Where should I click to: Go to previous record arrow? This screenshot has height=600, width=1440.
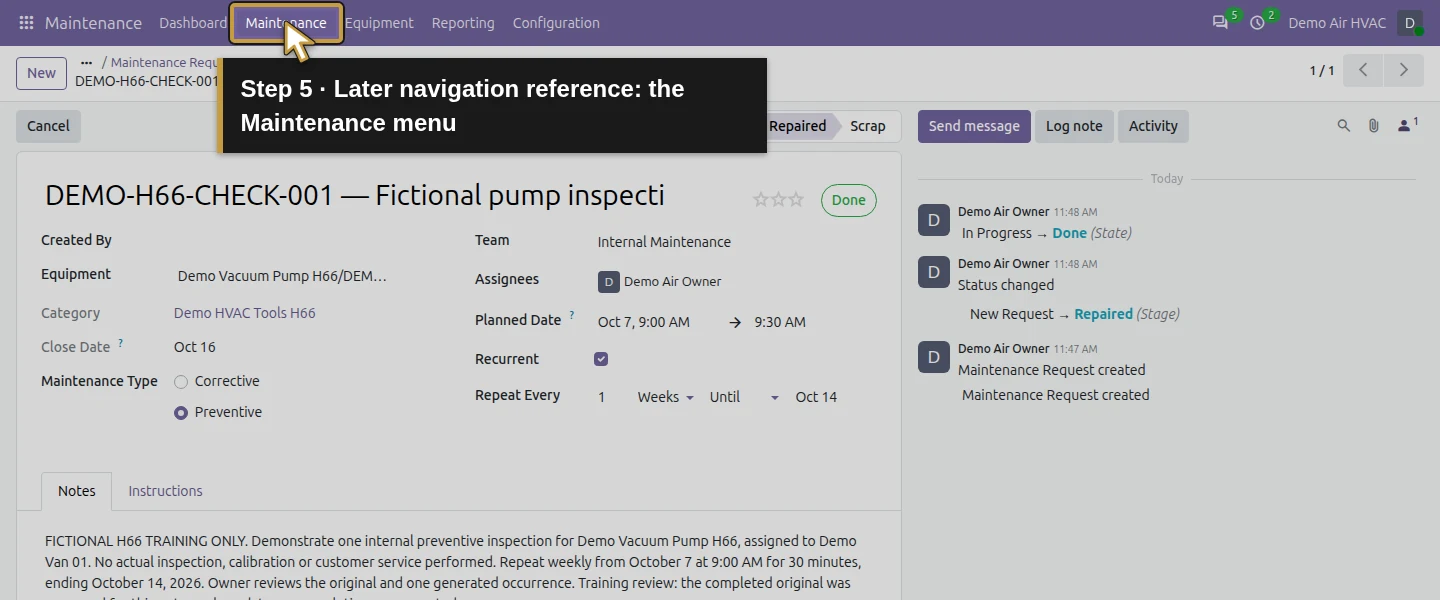pos(1363,70)
